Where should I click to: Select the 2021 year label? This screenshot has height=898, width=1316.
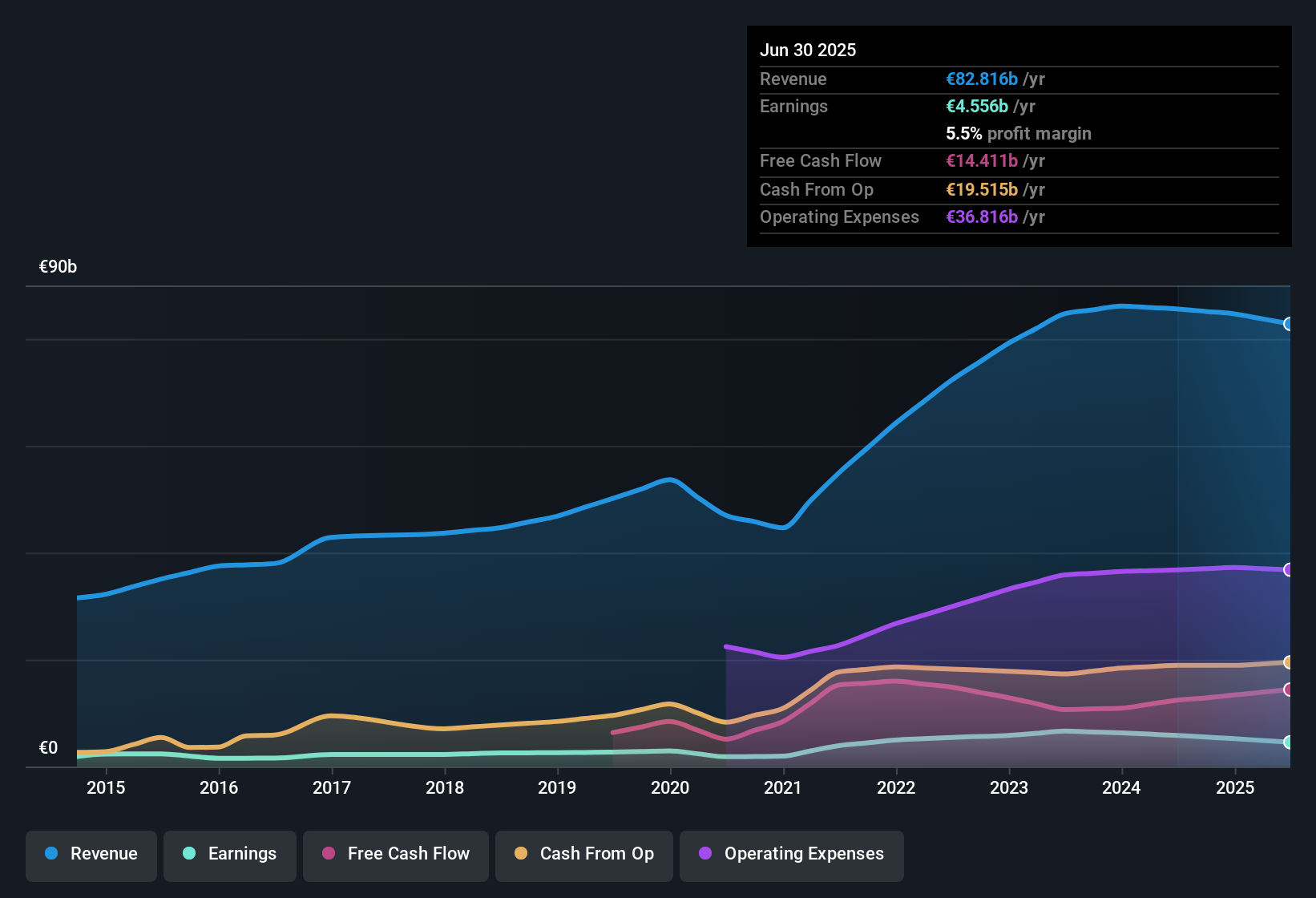[x=783, y=788]
